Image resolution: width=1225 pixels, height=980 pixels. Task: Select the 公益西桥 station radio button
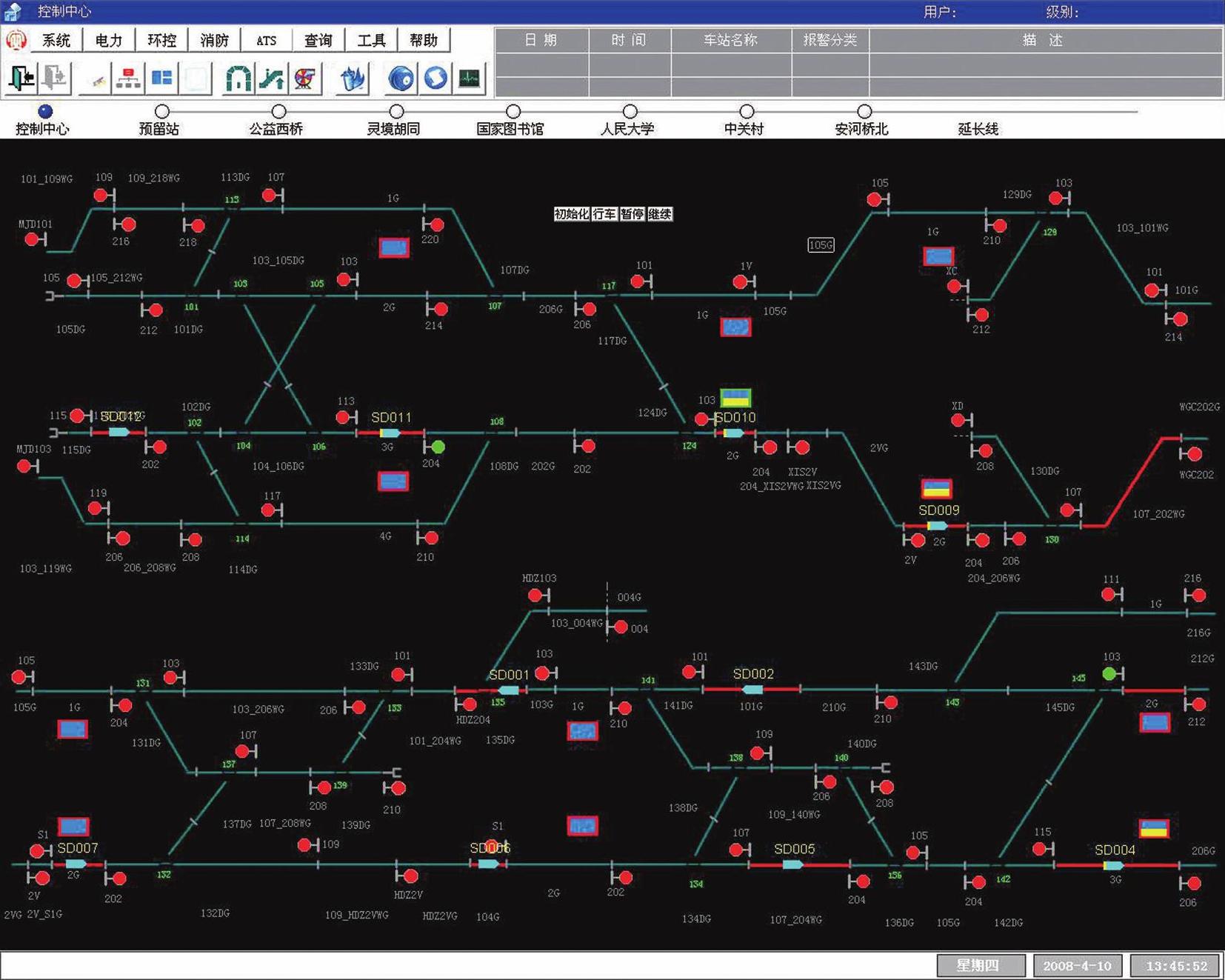pyautogui.click(x=278, y=111)
